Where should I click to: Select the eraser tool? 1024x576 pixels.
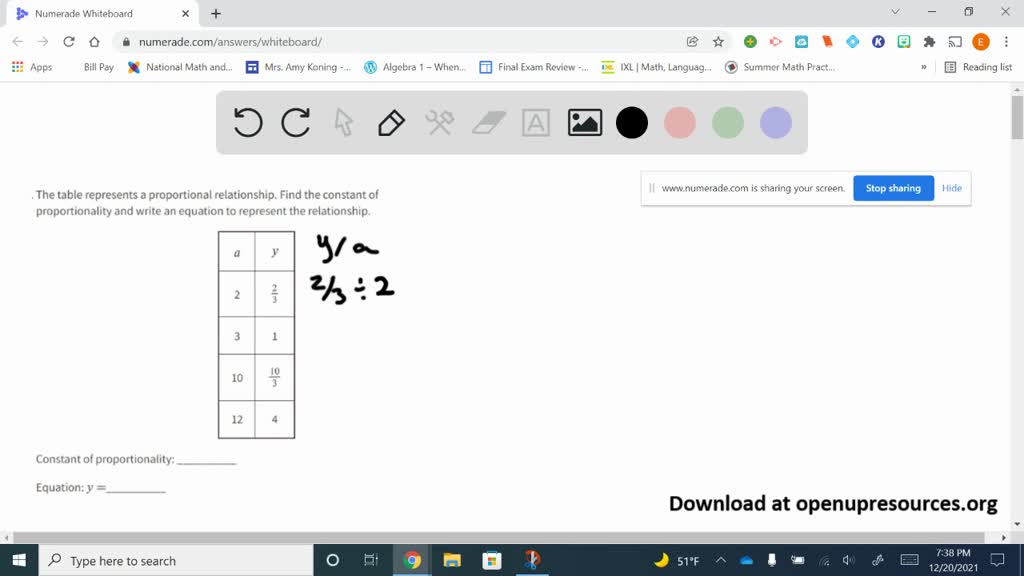(x=488, y=122)
